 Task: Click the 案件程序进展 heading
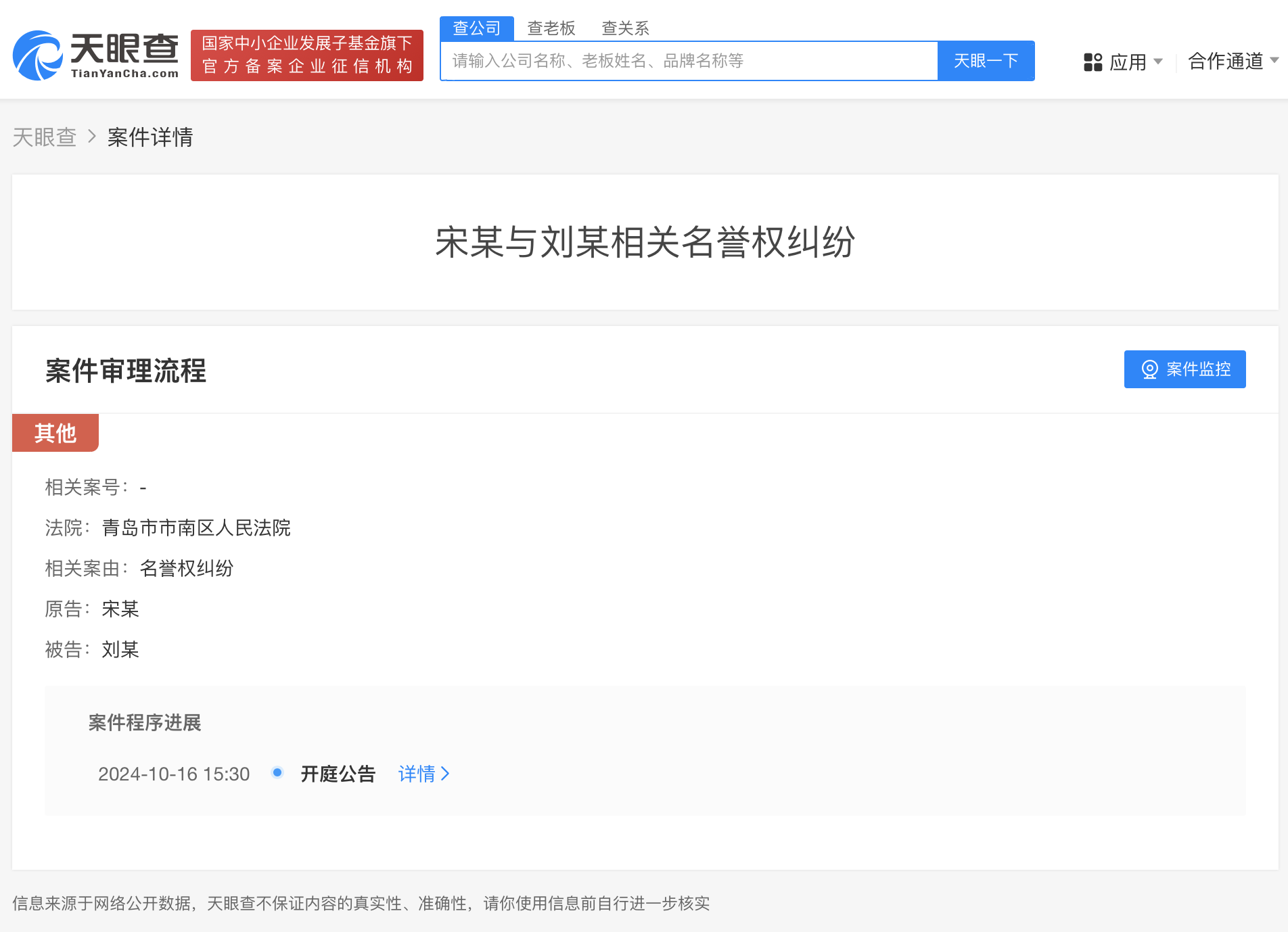tap(145, 722)
